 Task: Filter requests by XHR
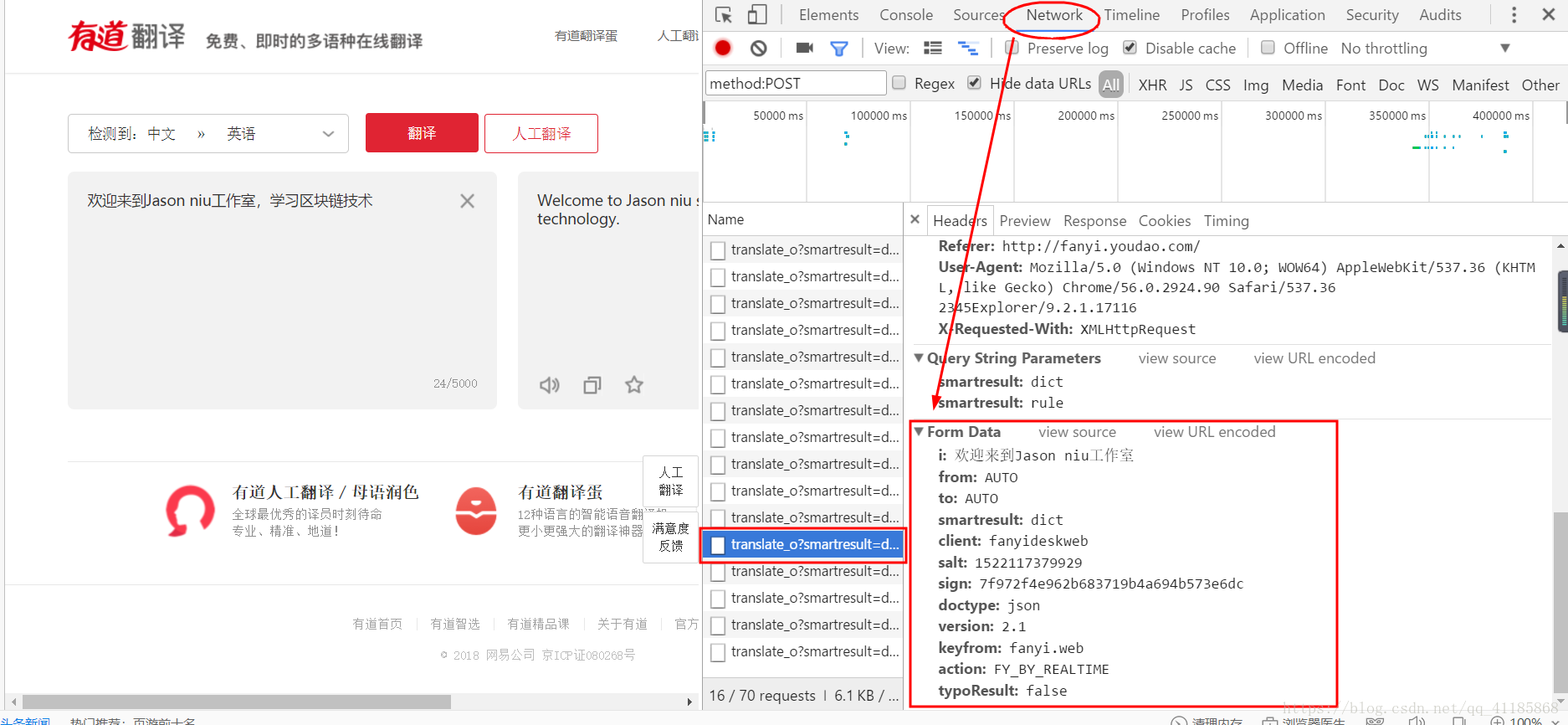tap(1152, 85)
